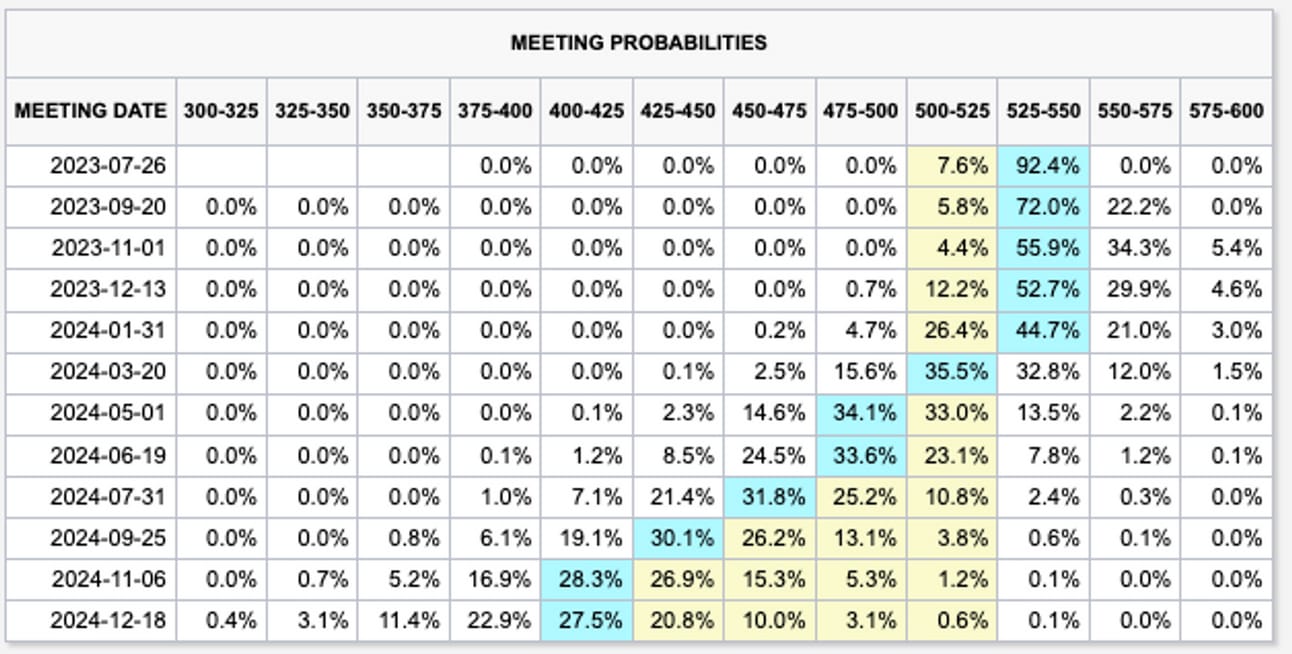The height and width of the screenshot is (654, 1292).
Task: Select the 450-475 column header
Action: click(770, 110)
